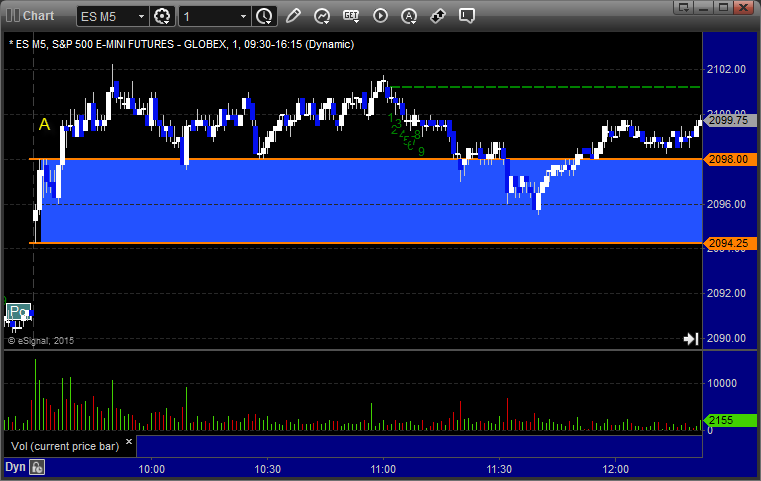Select the green dashed horizontal line

pyautogui.click(x=546, y=87)
